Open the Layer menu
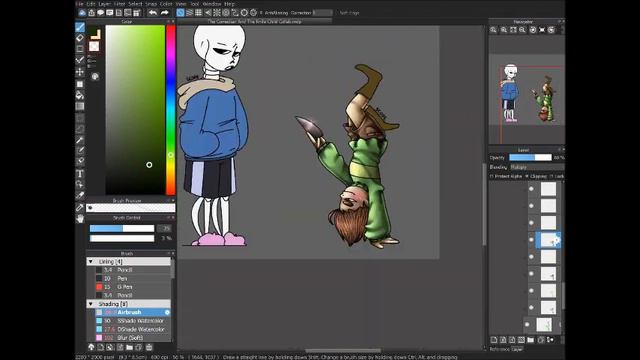Screen dimensions: 640x360 (x=105, y=4)
